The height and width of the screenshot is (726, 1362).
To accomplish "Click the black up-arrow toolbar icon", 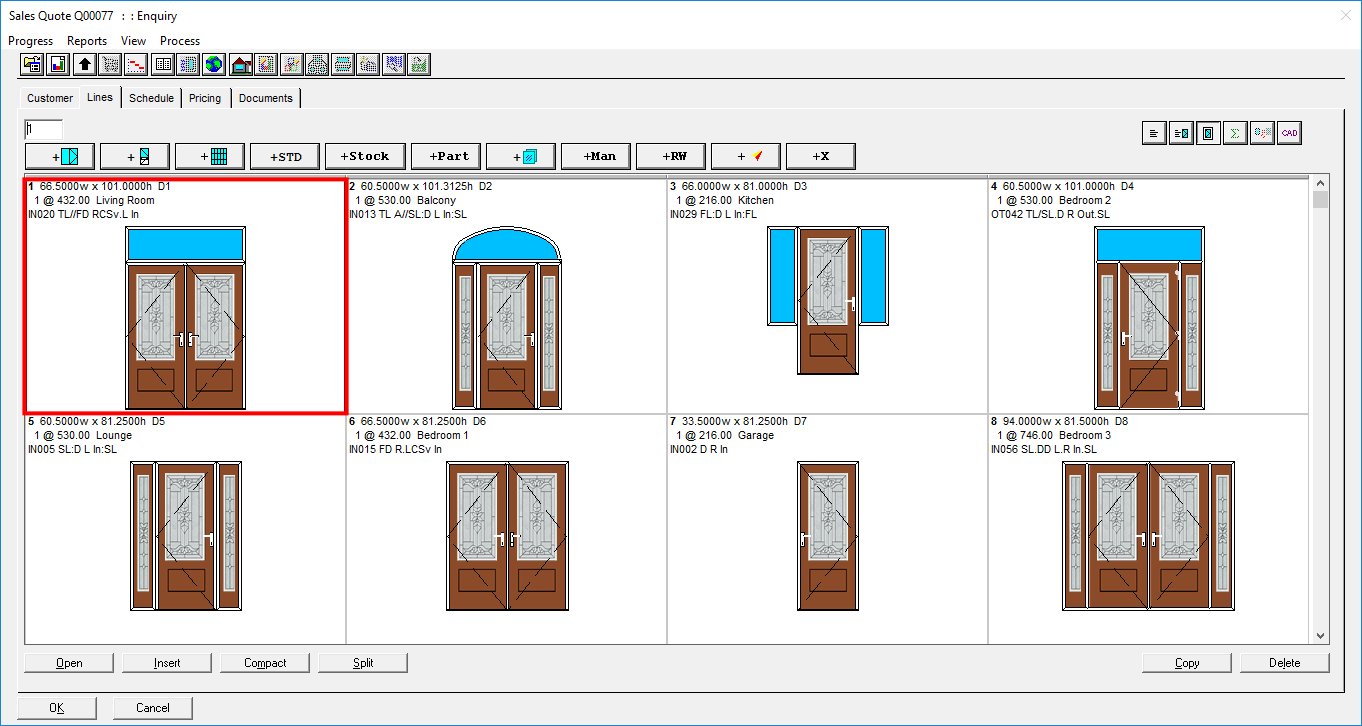I will point(85,65).
